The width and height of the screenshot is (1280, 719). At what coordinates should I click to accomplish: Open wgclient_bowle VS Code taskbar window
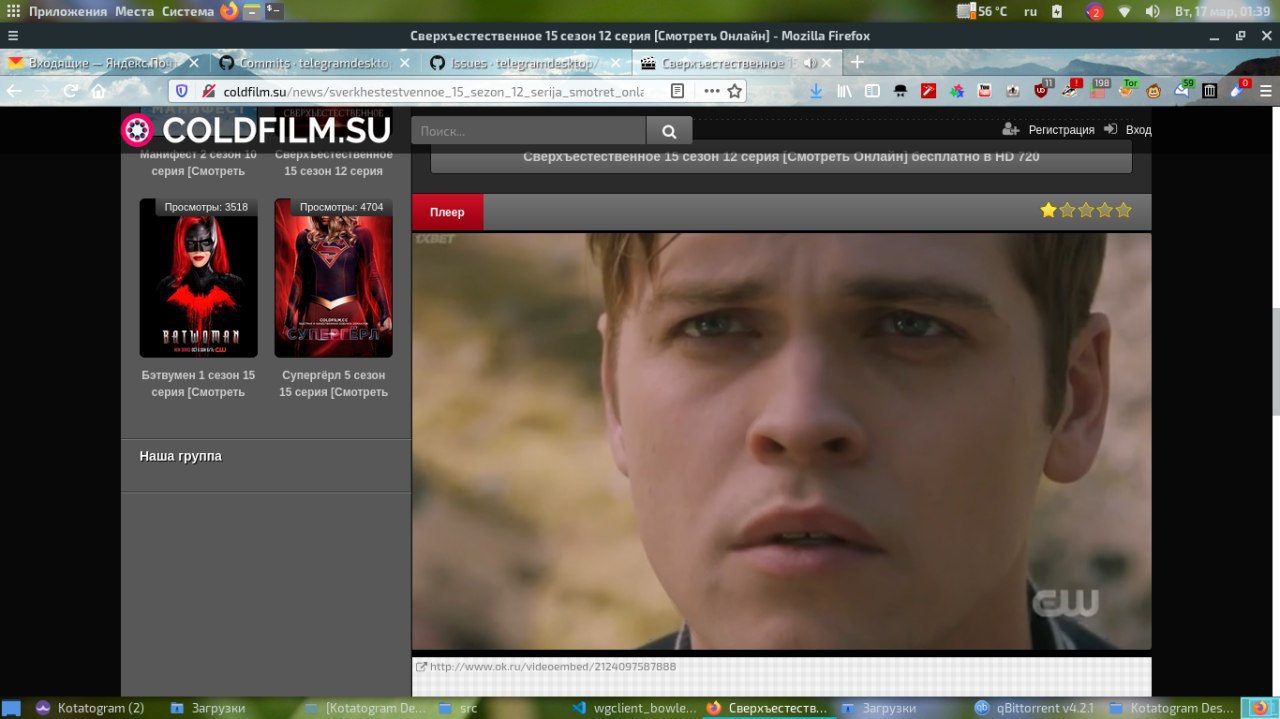633,708
